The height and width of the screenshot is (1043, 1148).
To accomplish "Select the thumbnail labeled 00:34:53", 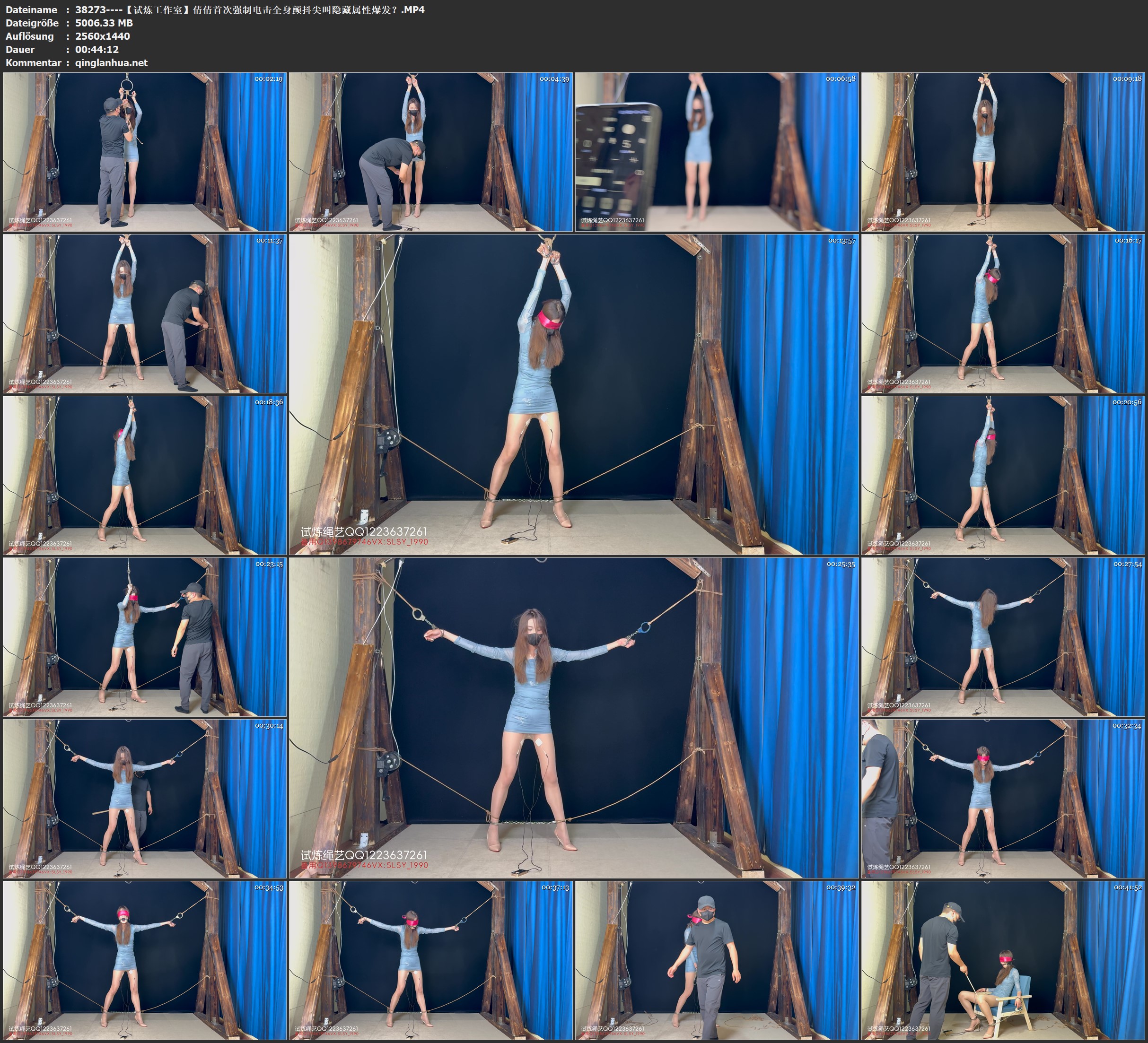I will click(x=145, y=960).
